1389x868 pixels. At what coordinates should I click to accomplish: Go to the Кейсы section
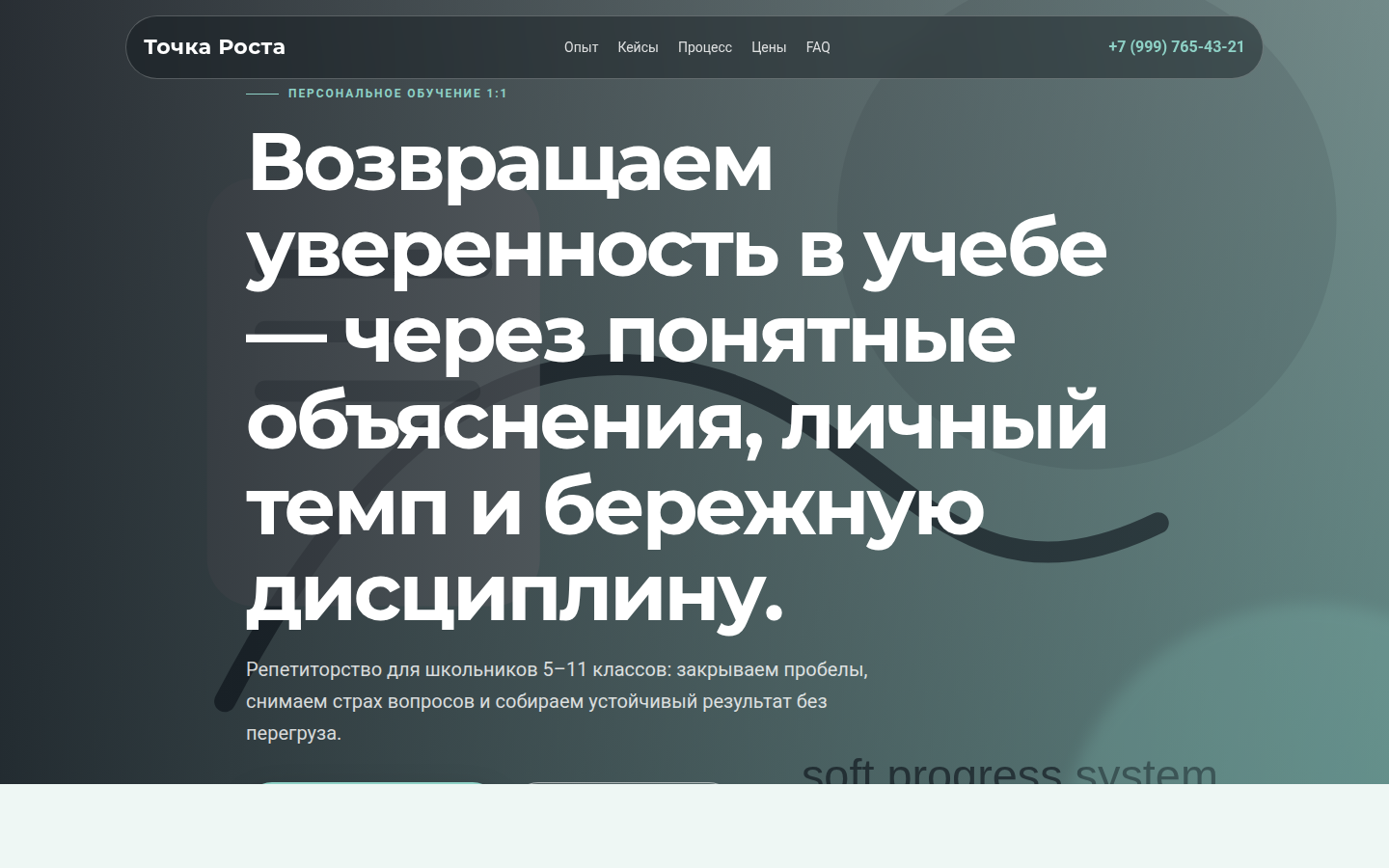[638, 47]
